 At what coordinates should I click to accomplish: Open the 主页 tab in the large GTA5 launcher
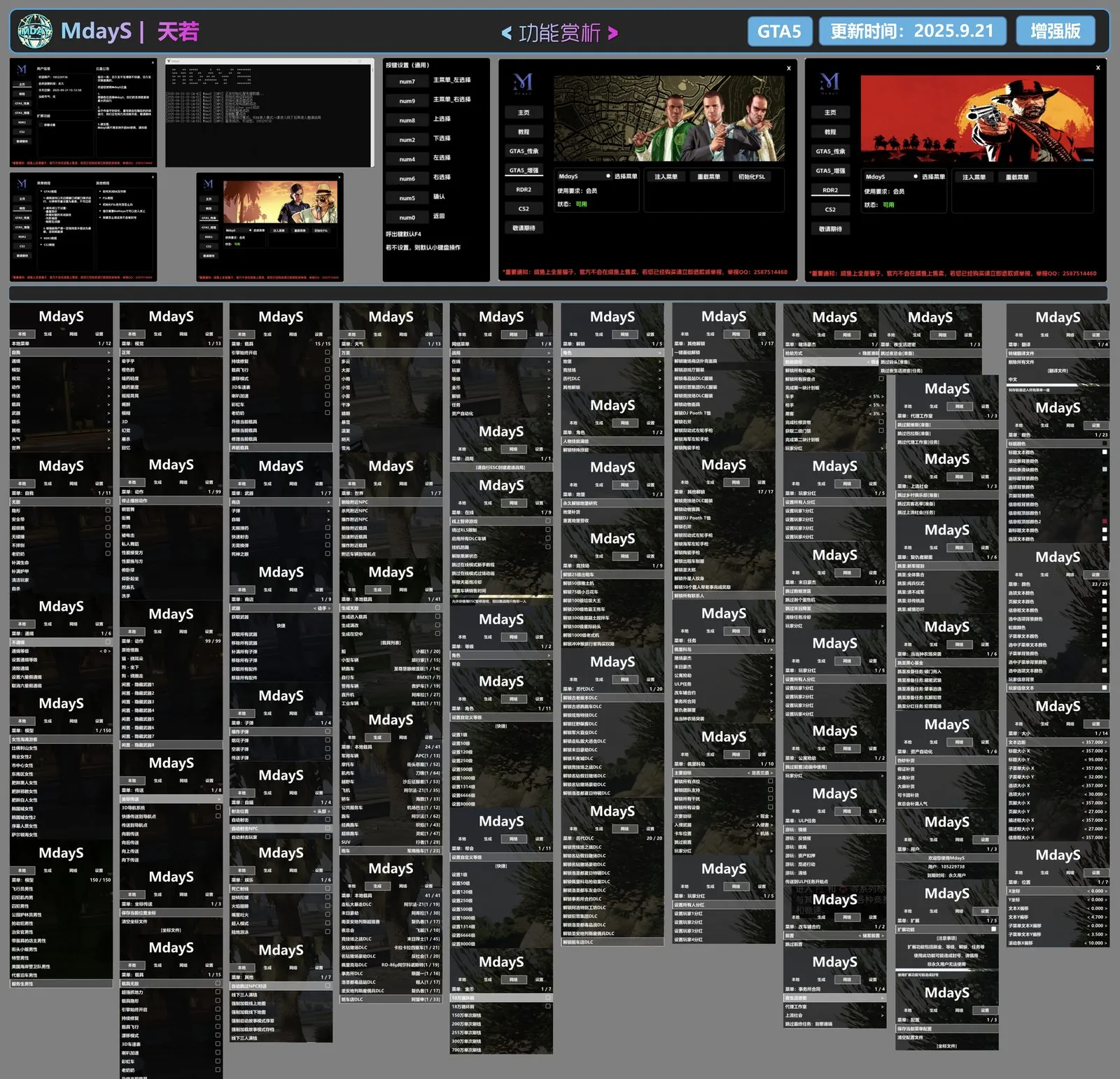pyautogui.click(x=524, y=113)
